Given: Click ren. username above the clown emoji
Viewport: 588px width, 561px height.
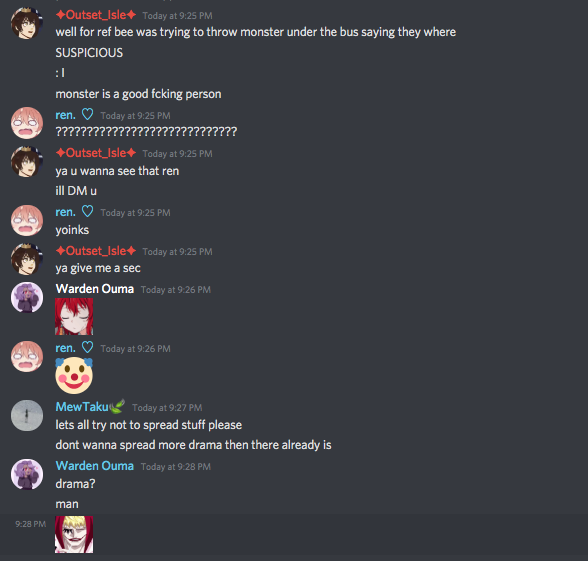Looking at the screenshot, I should [x=66, y=348].
